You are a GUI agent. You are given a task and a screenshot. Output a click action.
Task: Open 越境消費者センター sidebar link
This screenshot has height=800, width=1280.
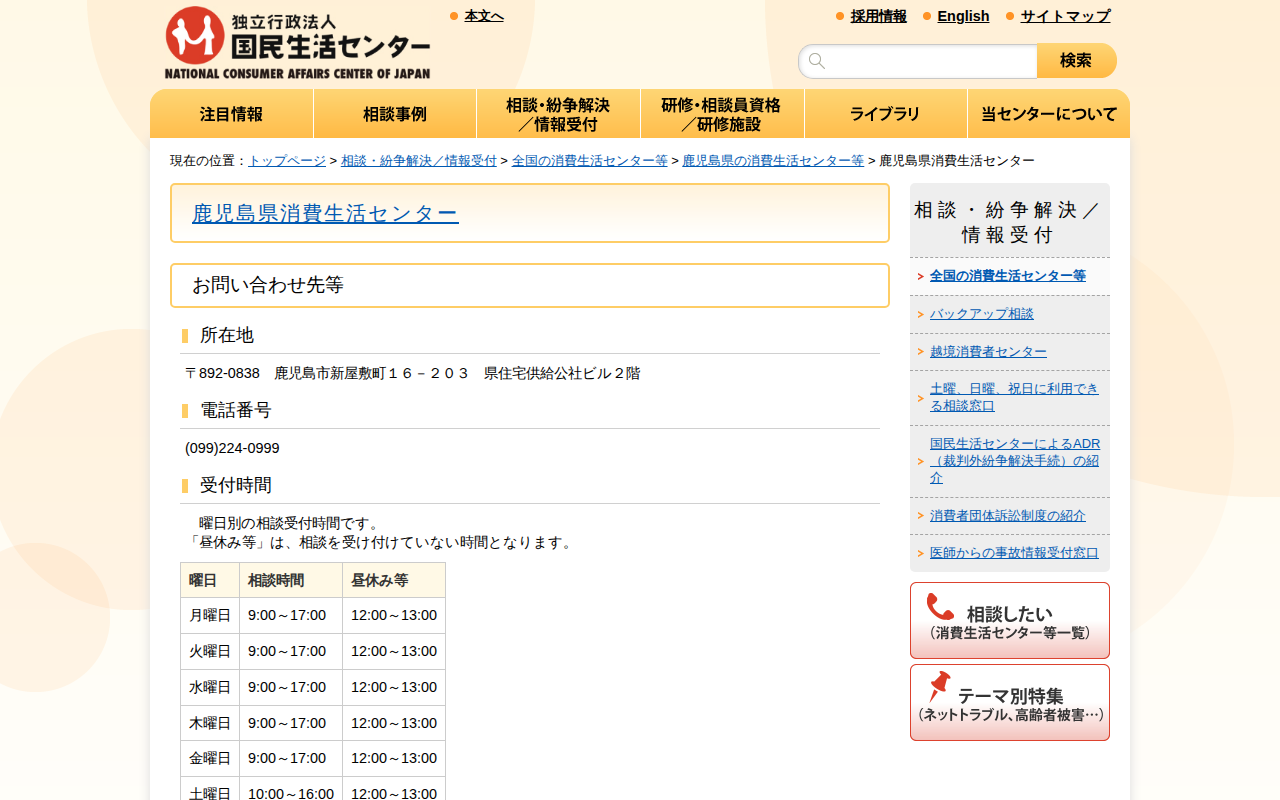(x=988, y=352)
